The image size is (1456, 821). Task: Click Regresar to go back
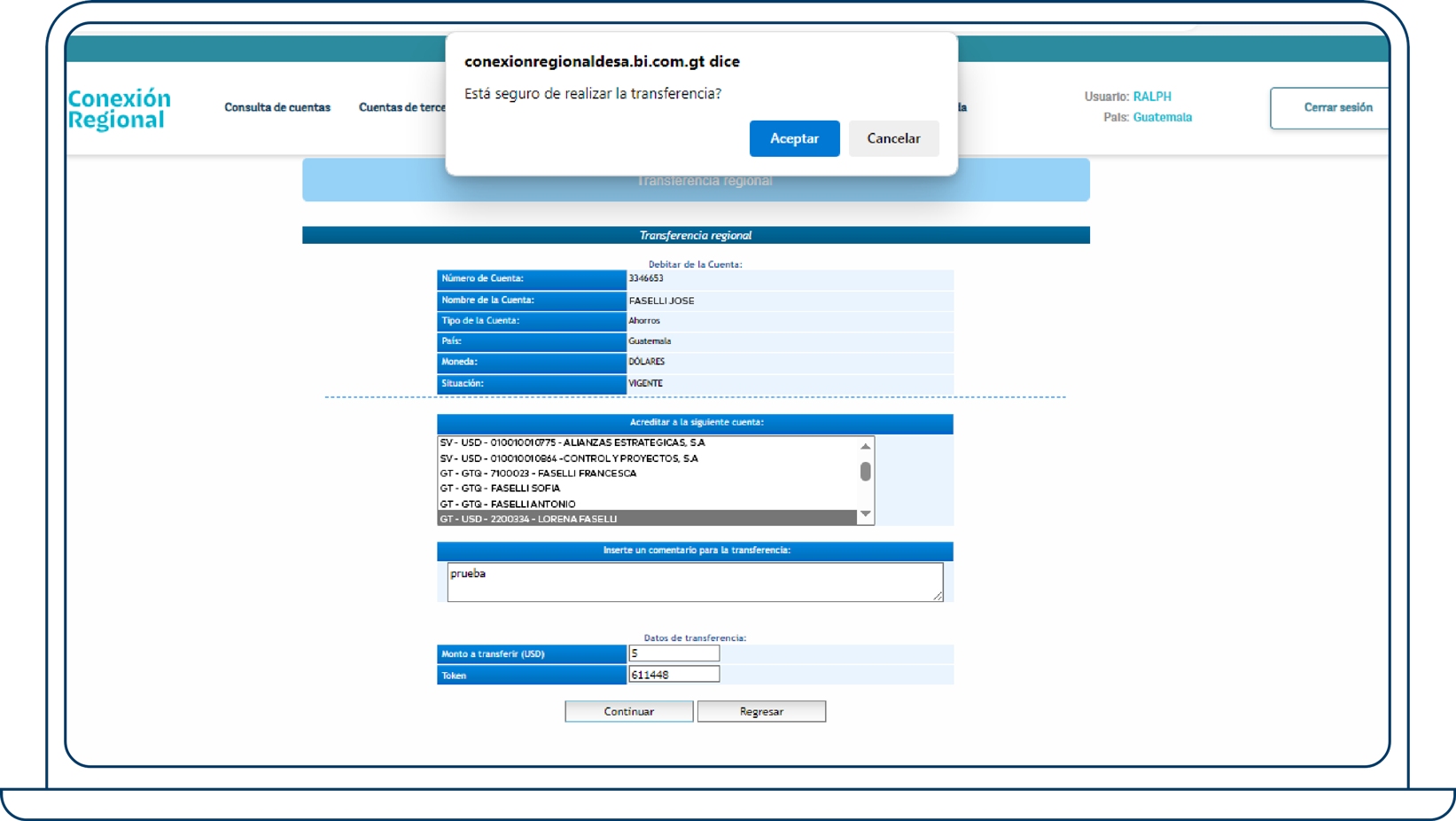click(760, 711)
